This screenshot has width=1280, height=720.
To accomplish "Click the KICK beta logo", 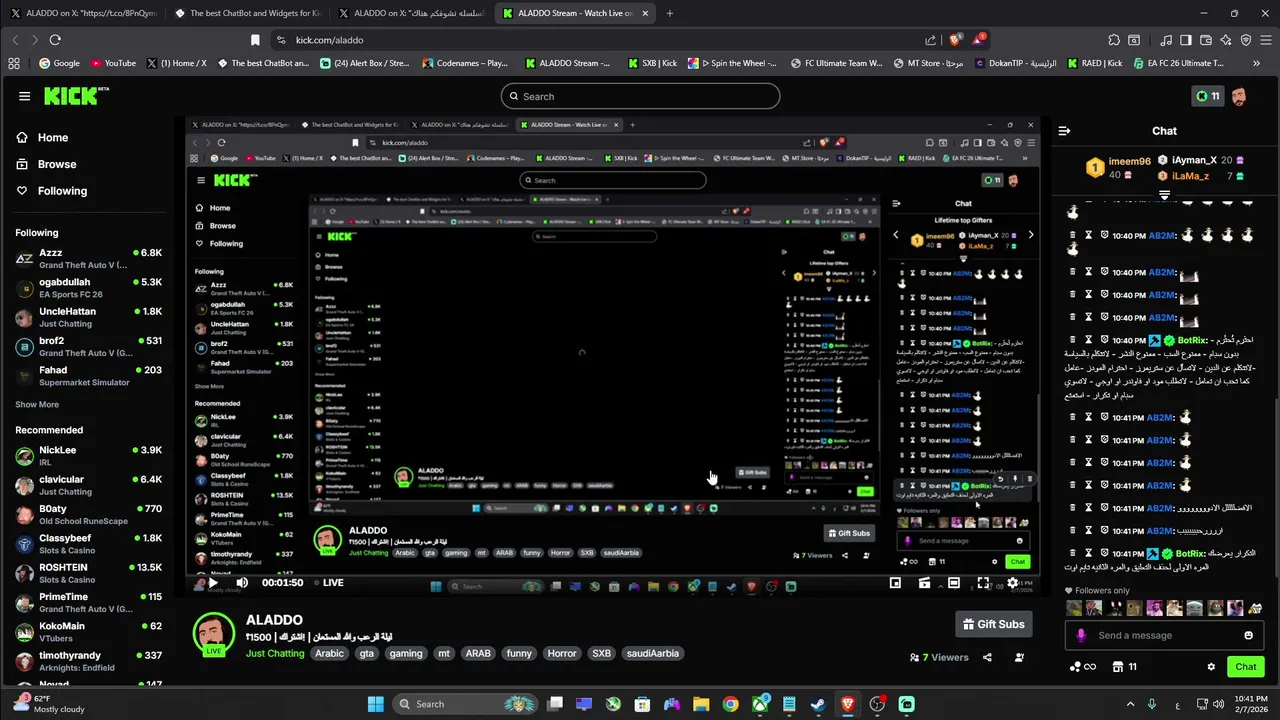I will 76,96.
